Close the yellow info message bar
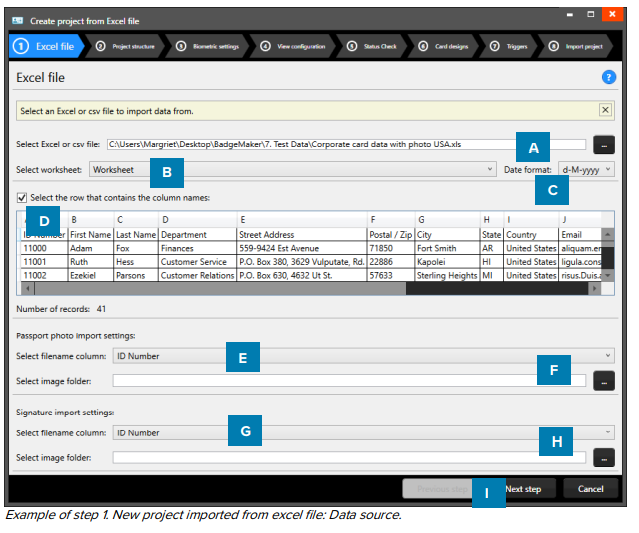The image size is (639, 533). pos(605,110)
